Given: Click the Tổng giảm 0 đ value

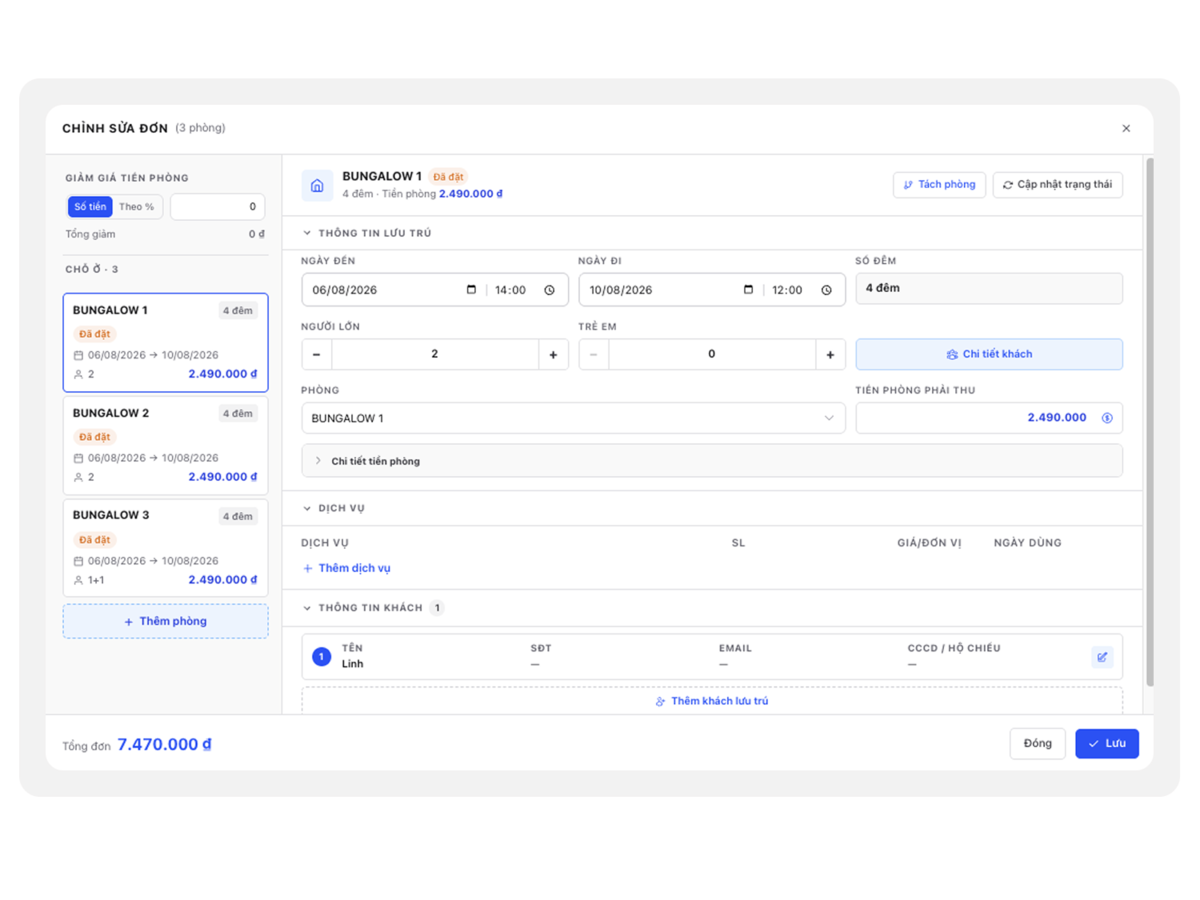Looking at the screenshot, I should coord(257,235).
